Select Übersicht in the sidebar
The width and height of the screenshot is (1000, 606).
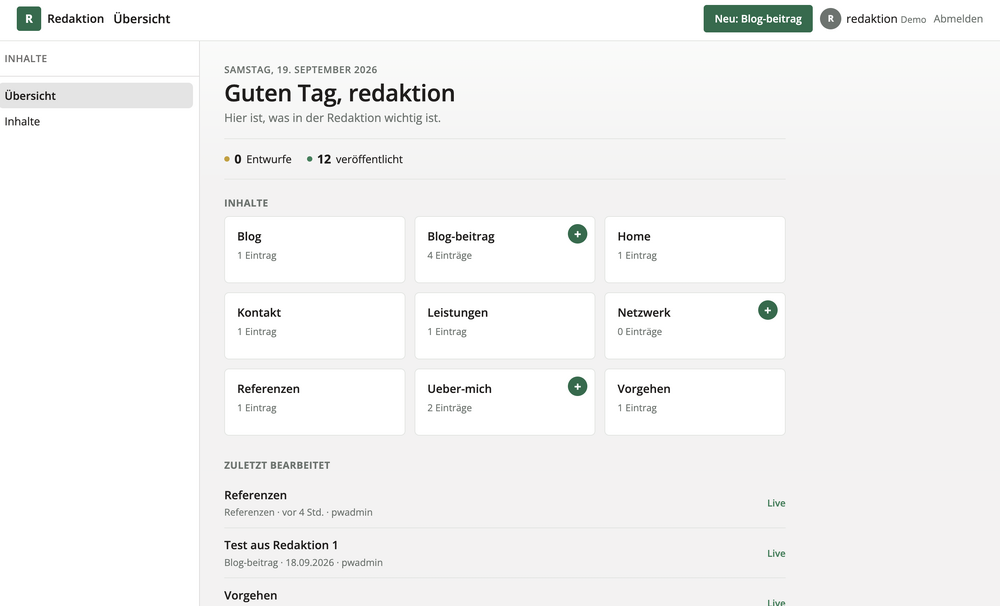(x=96, y=96)
